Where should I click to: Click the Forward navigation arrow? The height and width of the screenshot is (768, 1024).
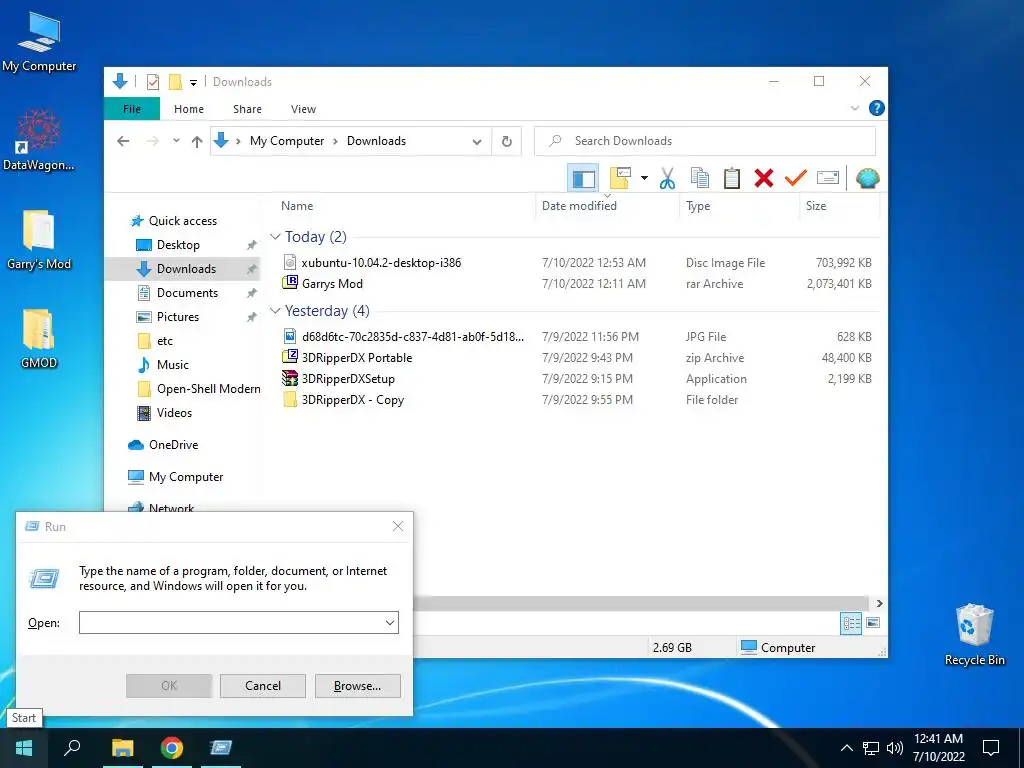click(152, 141)
